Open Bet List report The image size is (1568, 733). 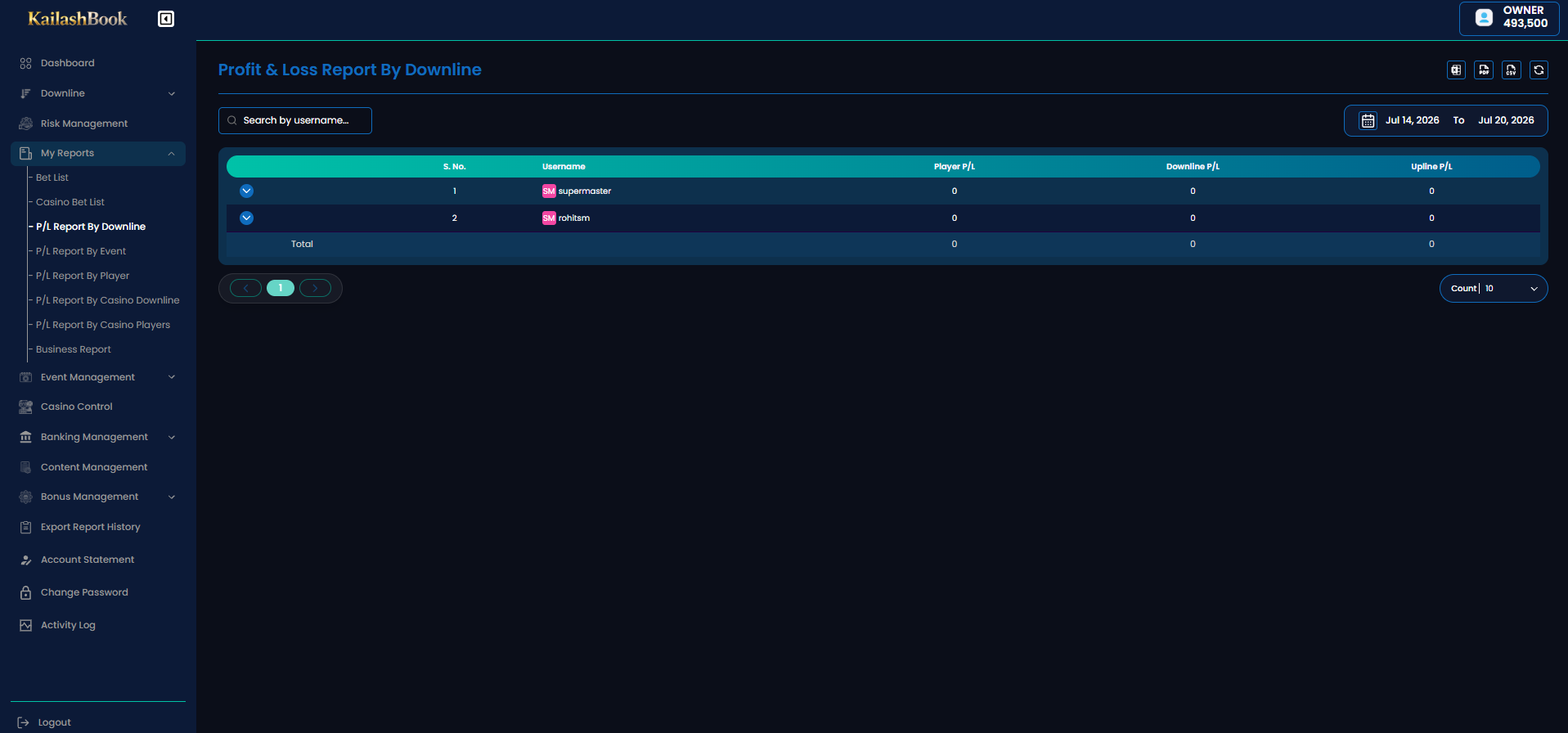click(52, 178)
